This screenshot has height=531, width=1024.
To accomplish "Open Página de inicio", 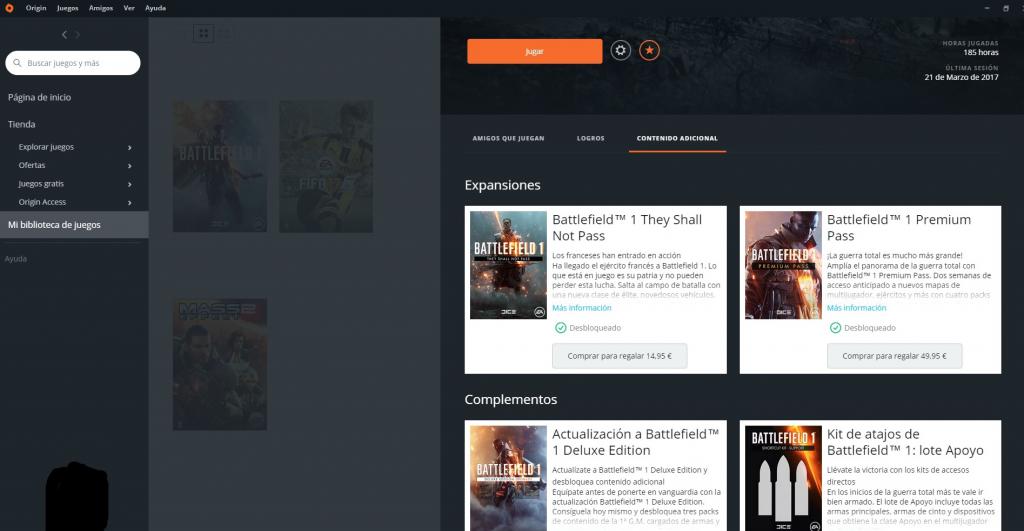I will pos(39,97).
